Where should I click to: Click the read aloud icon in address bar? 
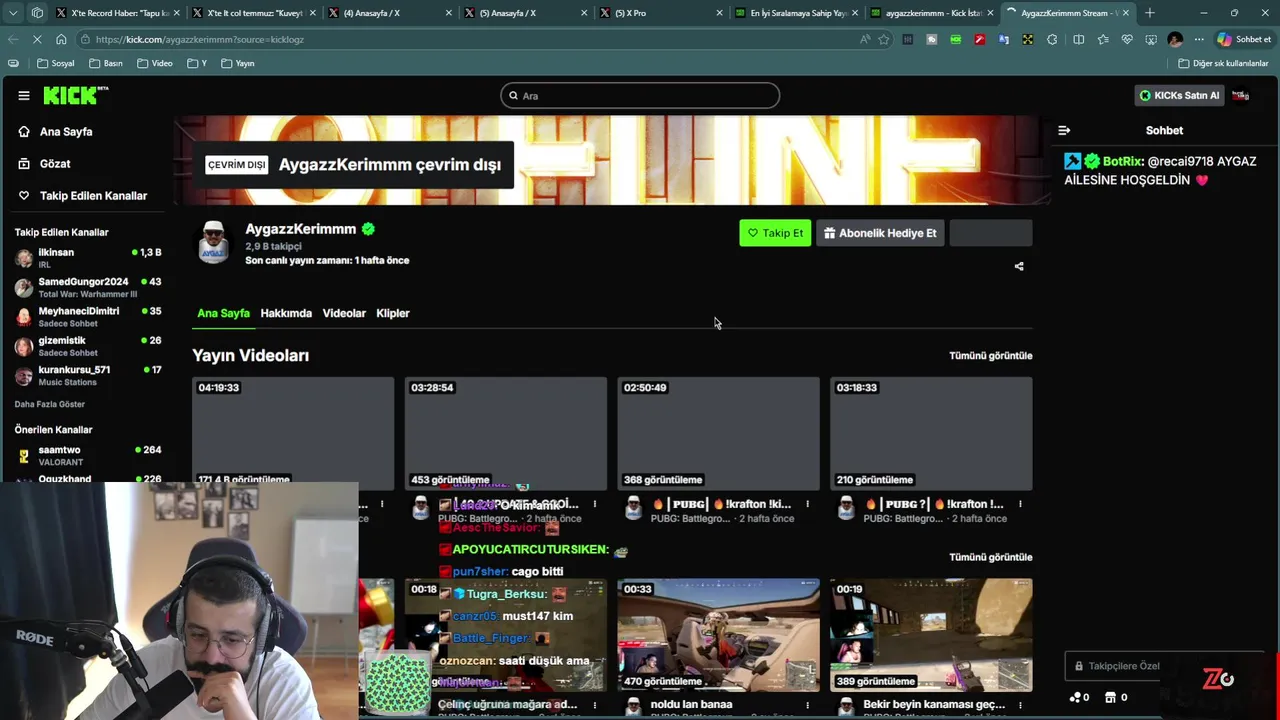[x=865, y=39]
